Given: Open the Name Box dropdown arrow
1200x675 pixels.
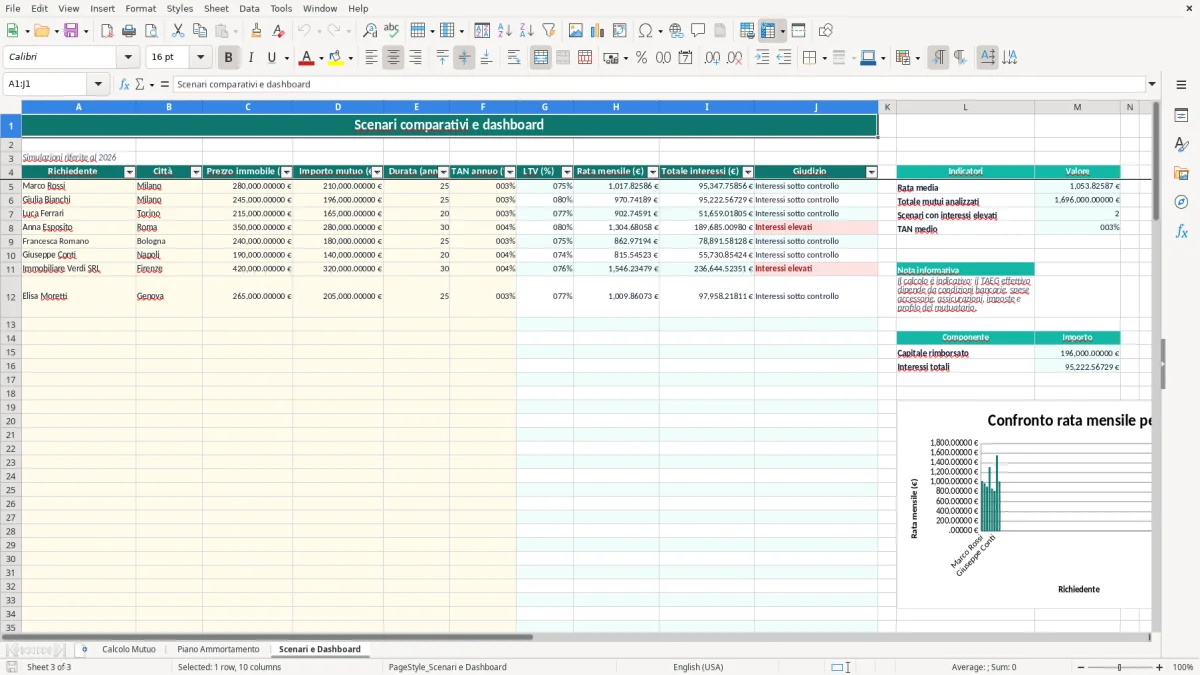Looking at the screenshot, I should (x=98, y=84).
